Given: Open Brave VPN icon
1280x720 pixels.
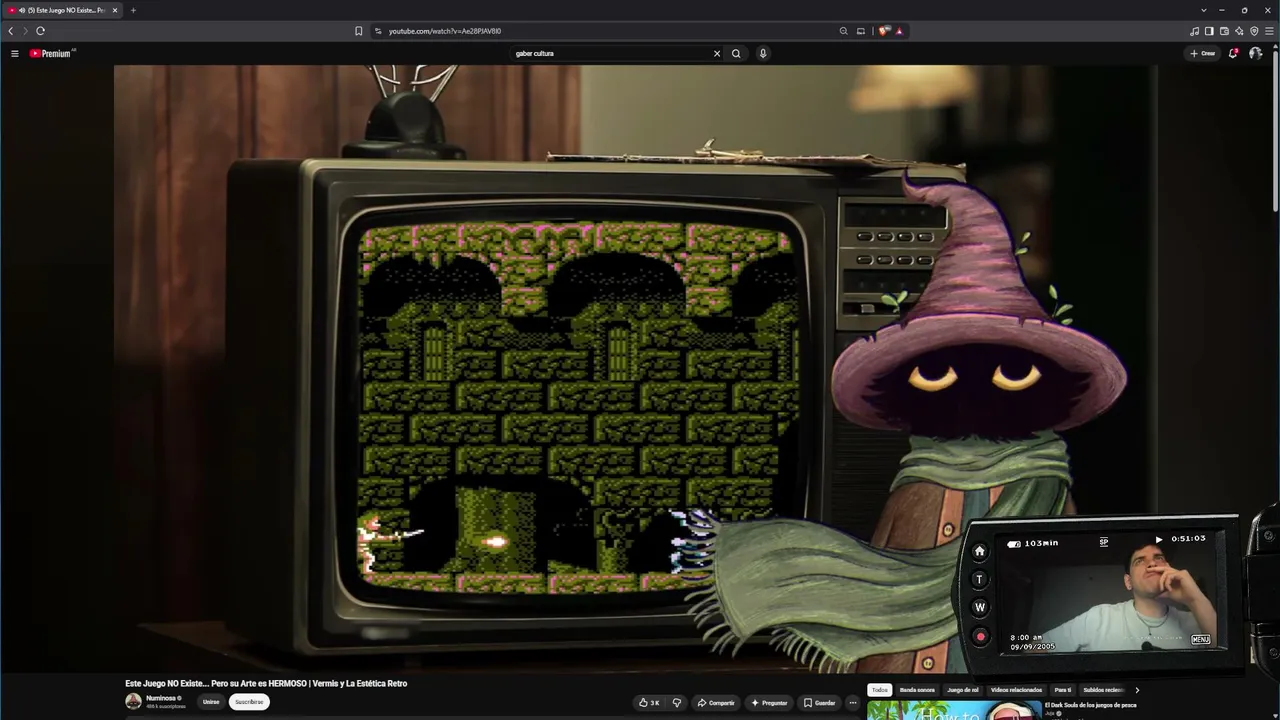Looking at the screenshot, I should pos(1254,31).
